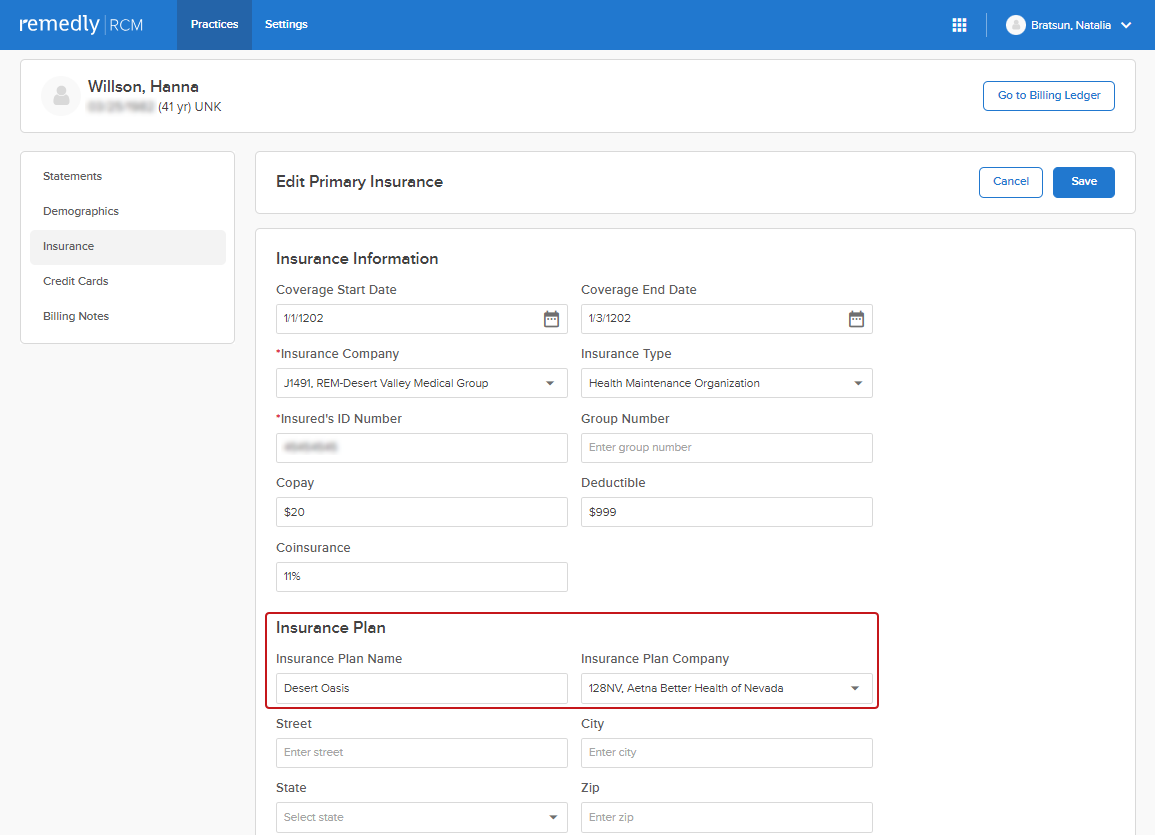Image resolution: width=1155 pixels, height=835 pixels.
Task: Open Coverage Start Date calendar icon
Action: 551,319
